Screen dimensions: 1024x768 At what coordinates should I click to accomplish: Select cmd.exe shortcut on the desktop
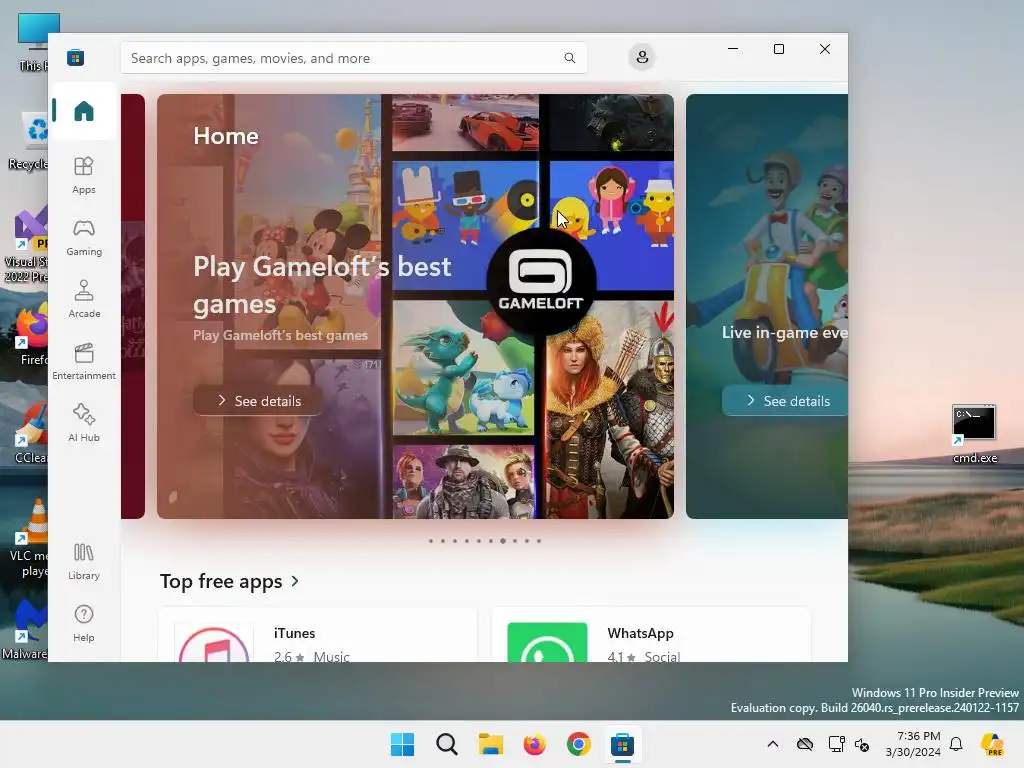coord(974,434)
